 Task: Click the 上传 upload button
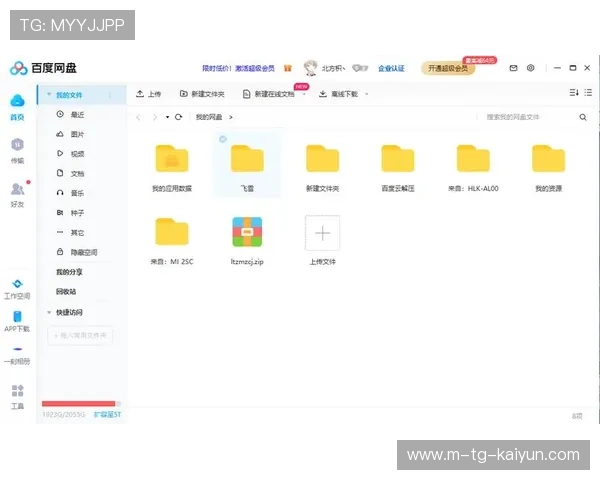[x=148, y=94]
